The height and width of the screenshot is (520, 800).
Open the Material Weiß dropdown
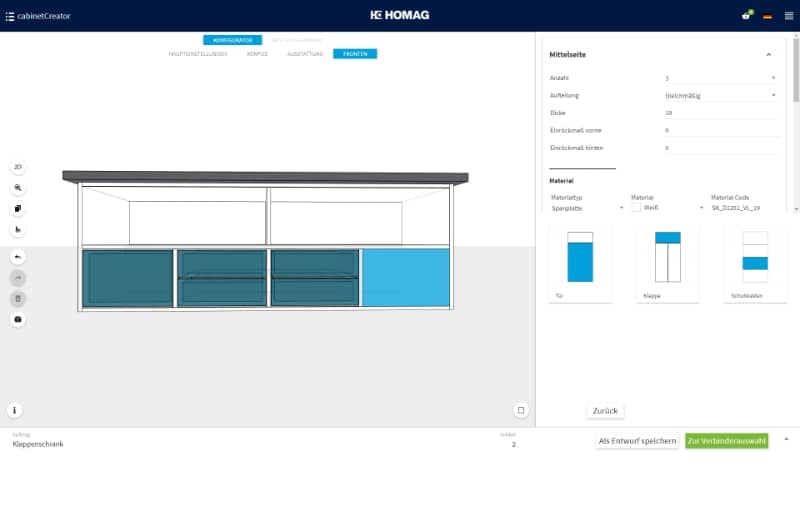[668, 208]
